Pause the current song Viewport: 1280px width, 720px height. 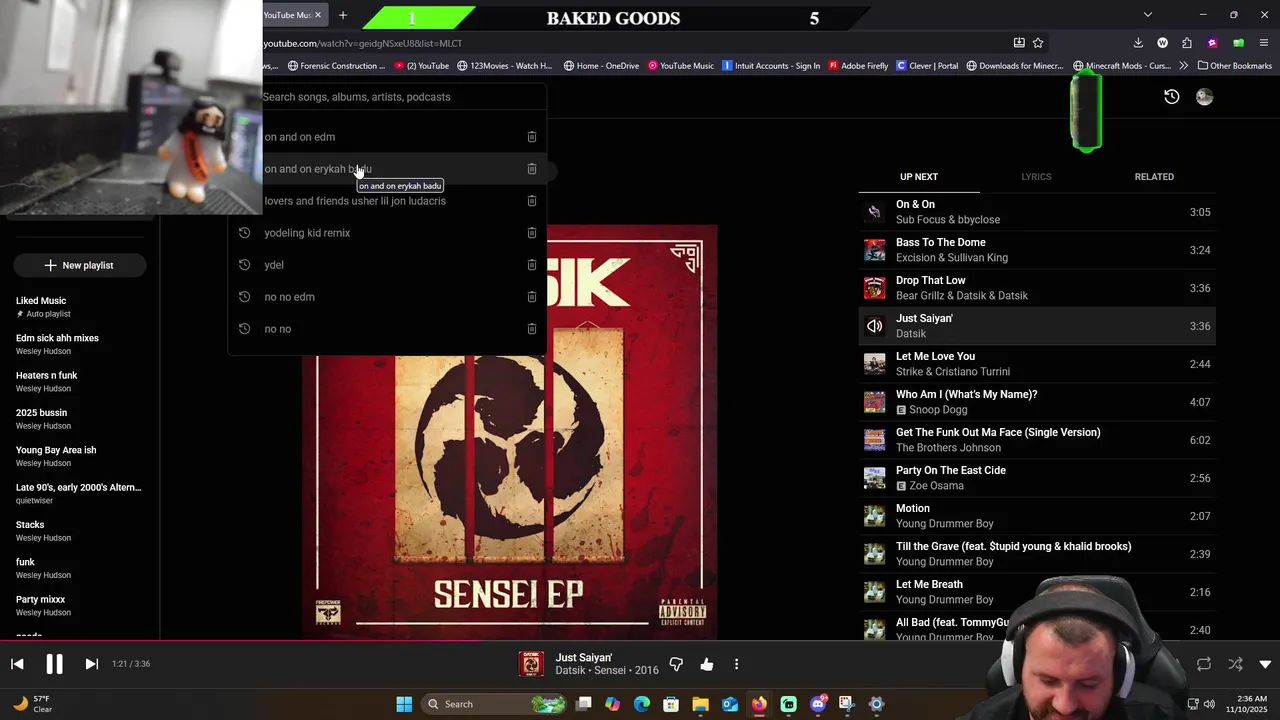click(x=54, y=664)
